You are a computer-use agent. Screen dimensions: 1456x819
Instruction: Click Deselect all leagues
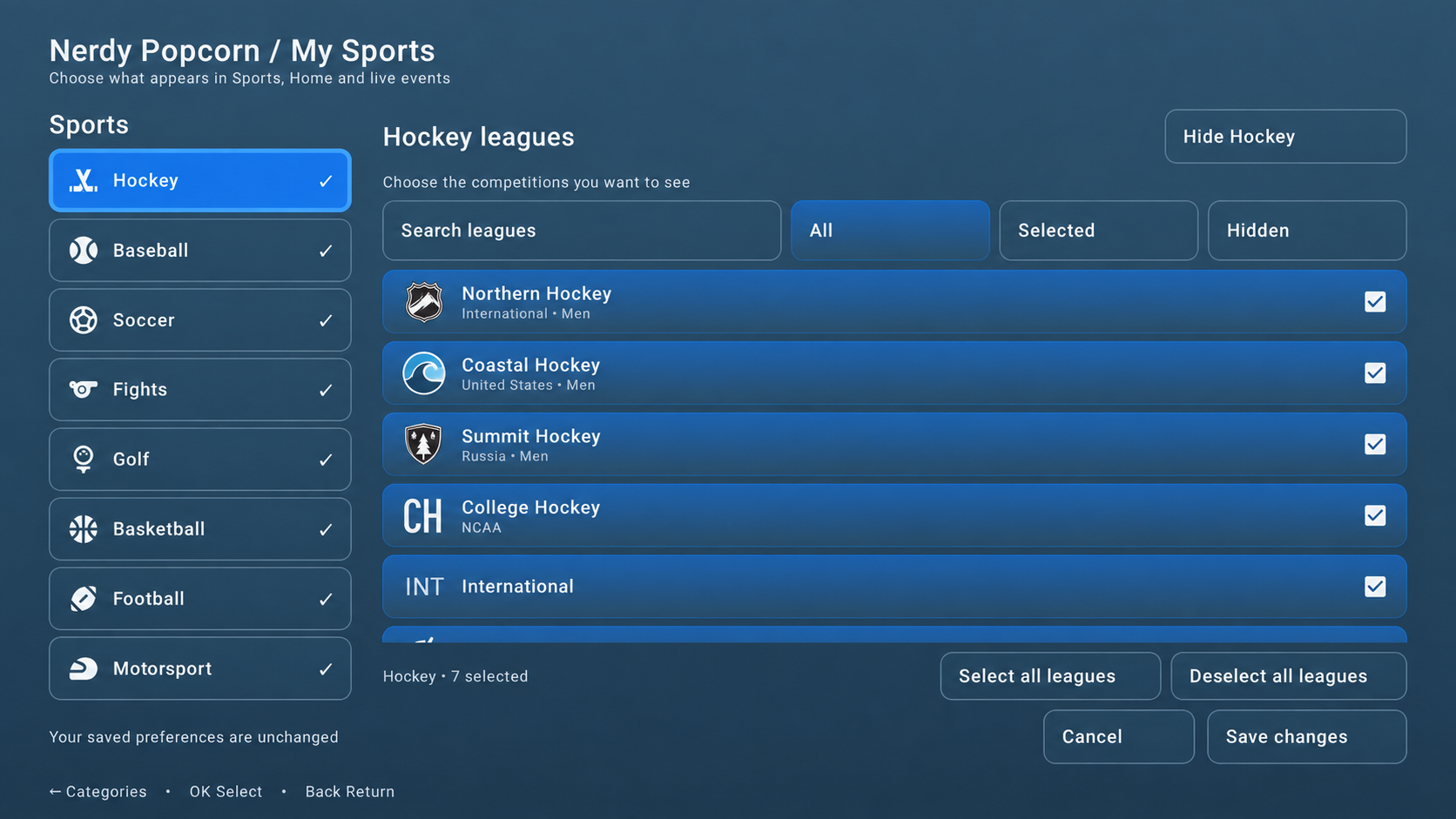coord(1289,676)
